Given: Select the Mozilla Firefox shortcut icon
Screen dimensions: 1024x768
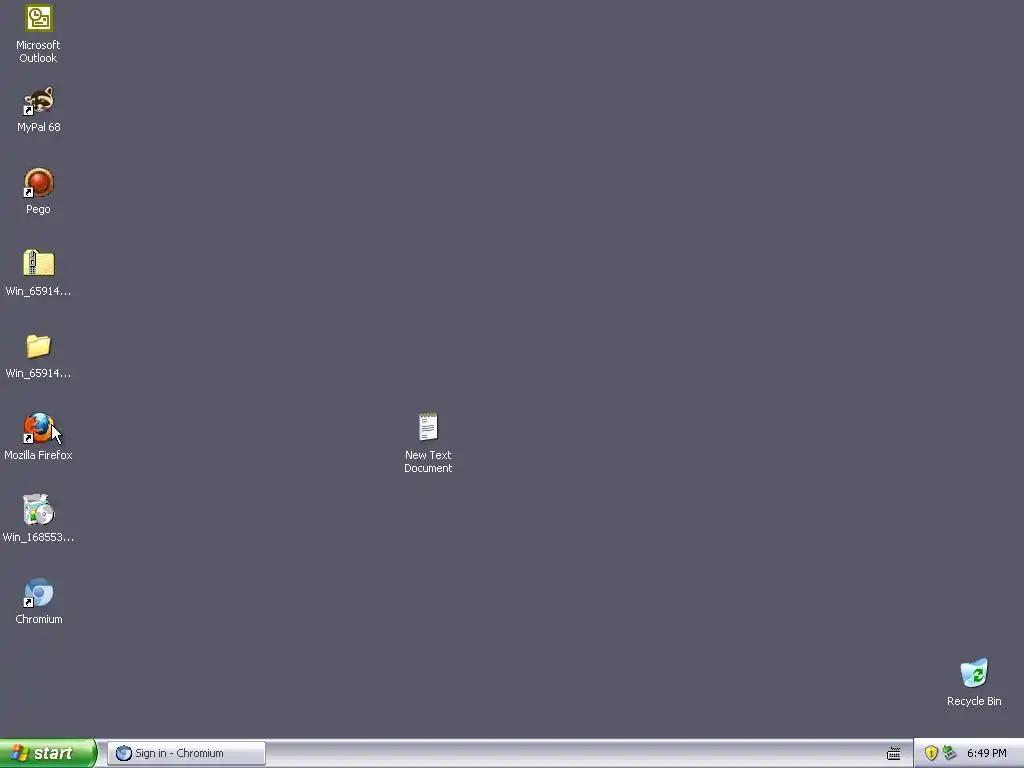Looking at the screenshot, I should click(x=39, y=428).
